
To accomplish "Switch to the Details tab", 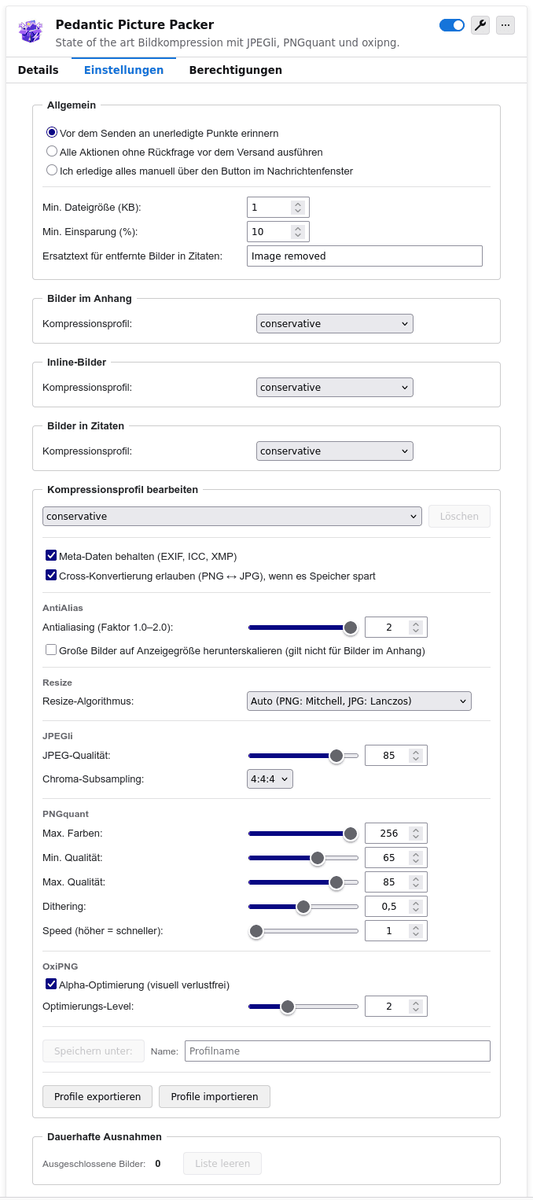I will (x=38, y=70).
